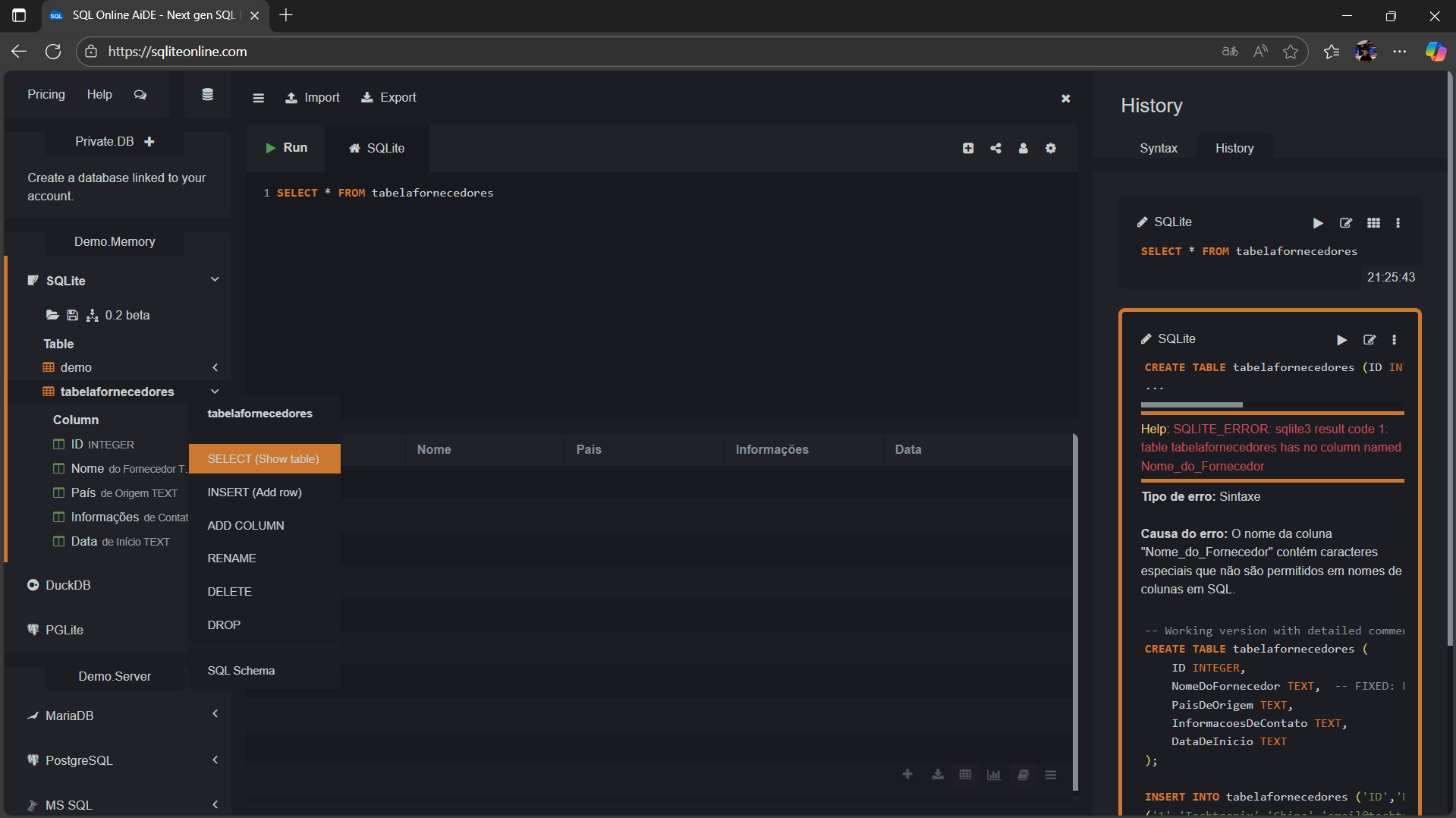Add page to favorites with star icon

1290,52
